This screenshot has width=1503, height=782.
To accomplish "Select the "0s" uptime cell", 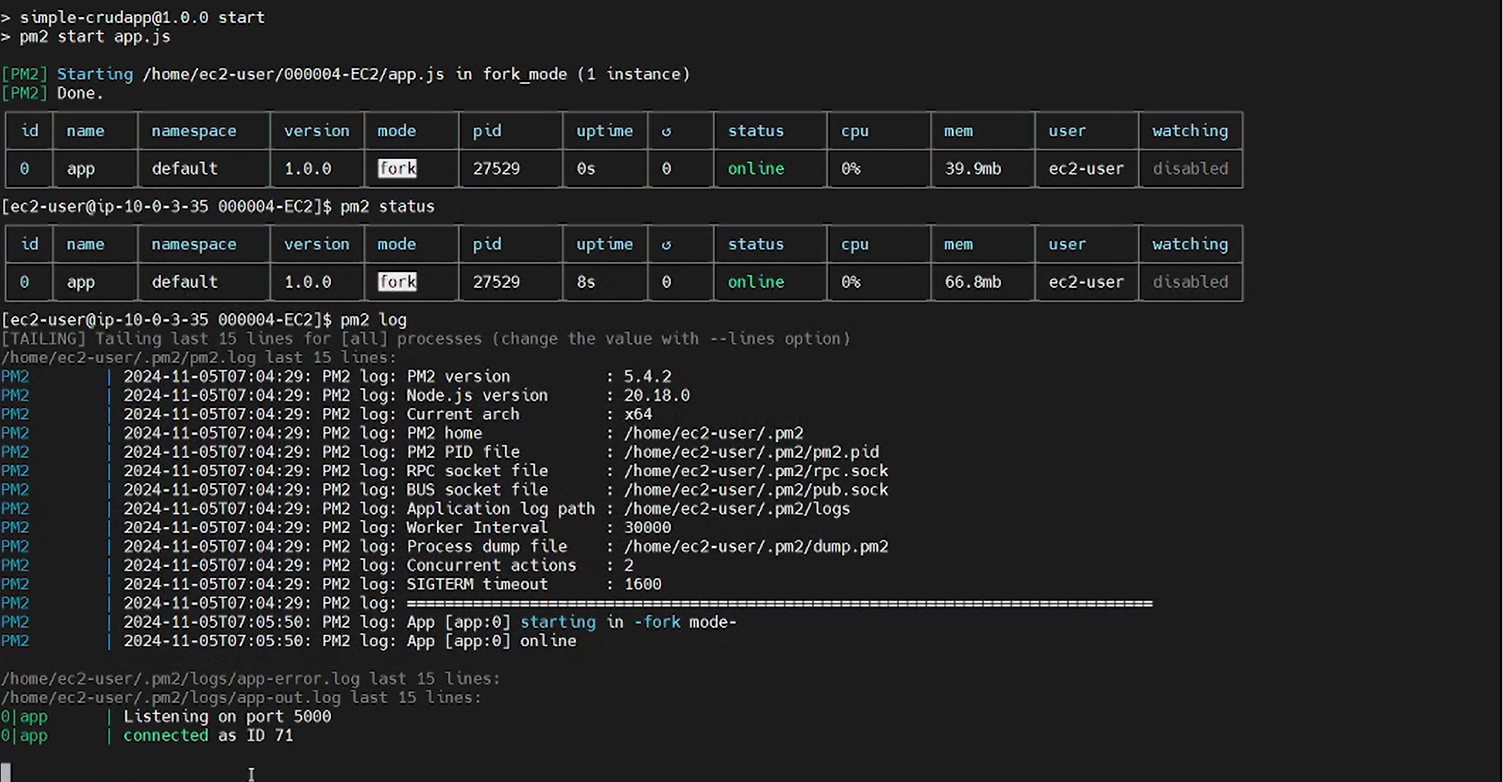I will pos(586,168).
